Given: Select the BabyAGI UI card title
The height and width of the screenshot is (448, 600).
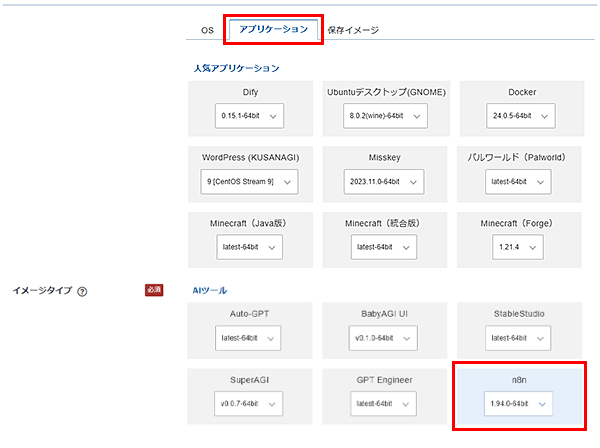Looking at the screenshot, I should click(x=384, y=314).
